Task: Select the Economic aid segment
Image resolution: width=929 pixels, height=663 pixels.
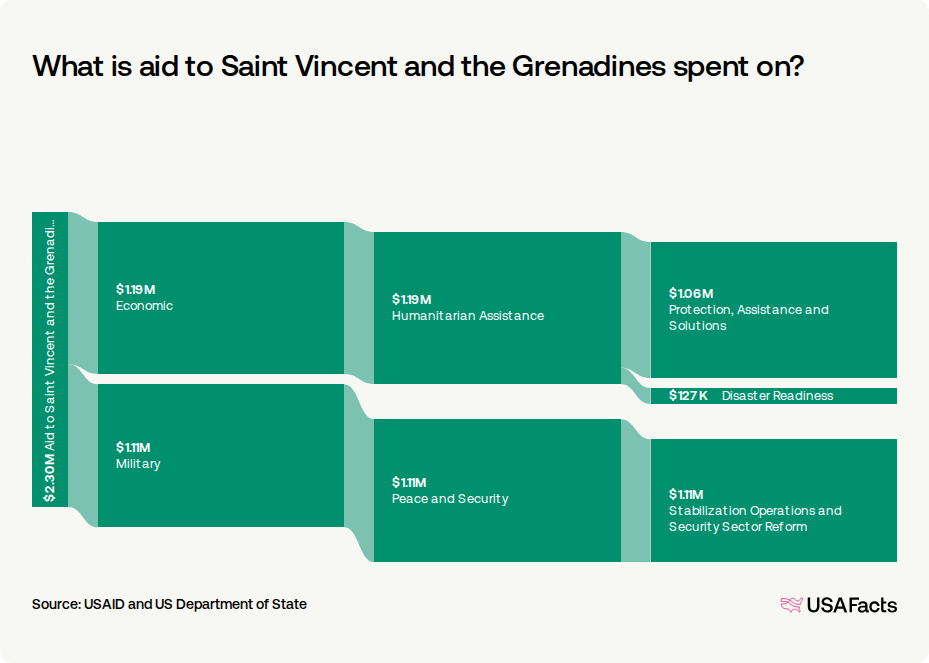Action: [220, 297]
